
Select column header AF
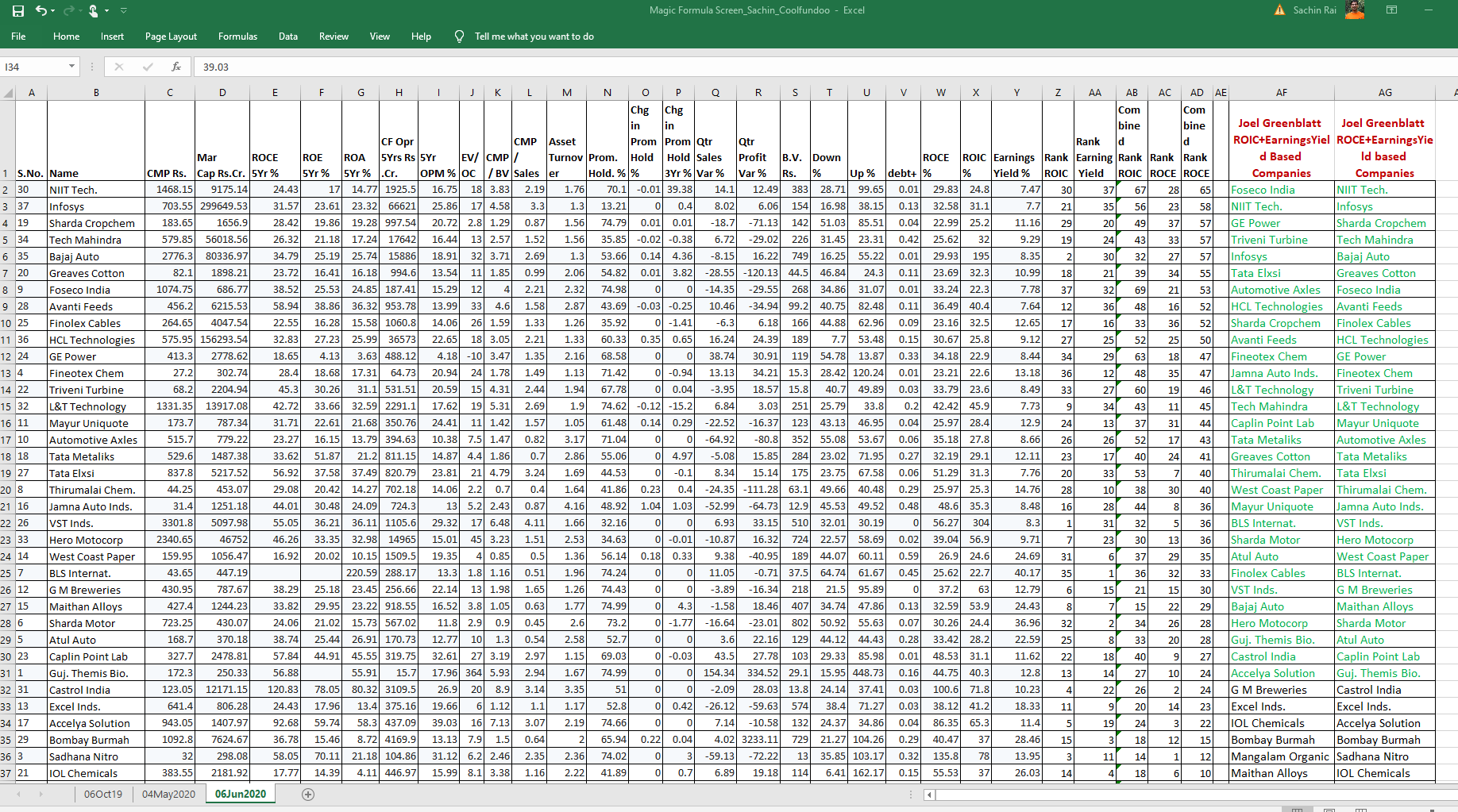(x=1282, y=93)
